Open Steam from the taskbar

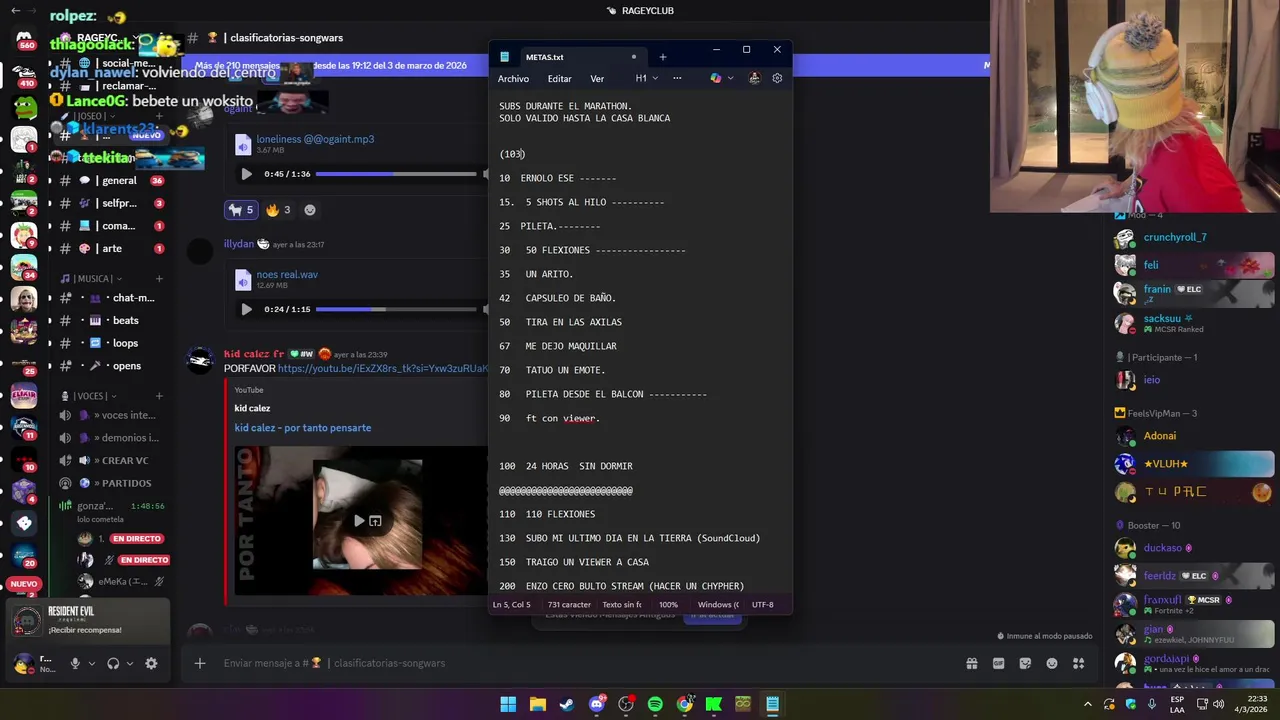click(x=567, y=704)
